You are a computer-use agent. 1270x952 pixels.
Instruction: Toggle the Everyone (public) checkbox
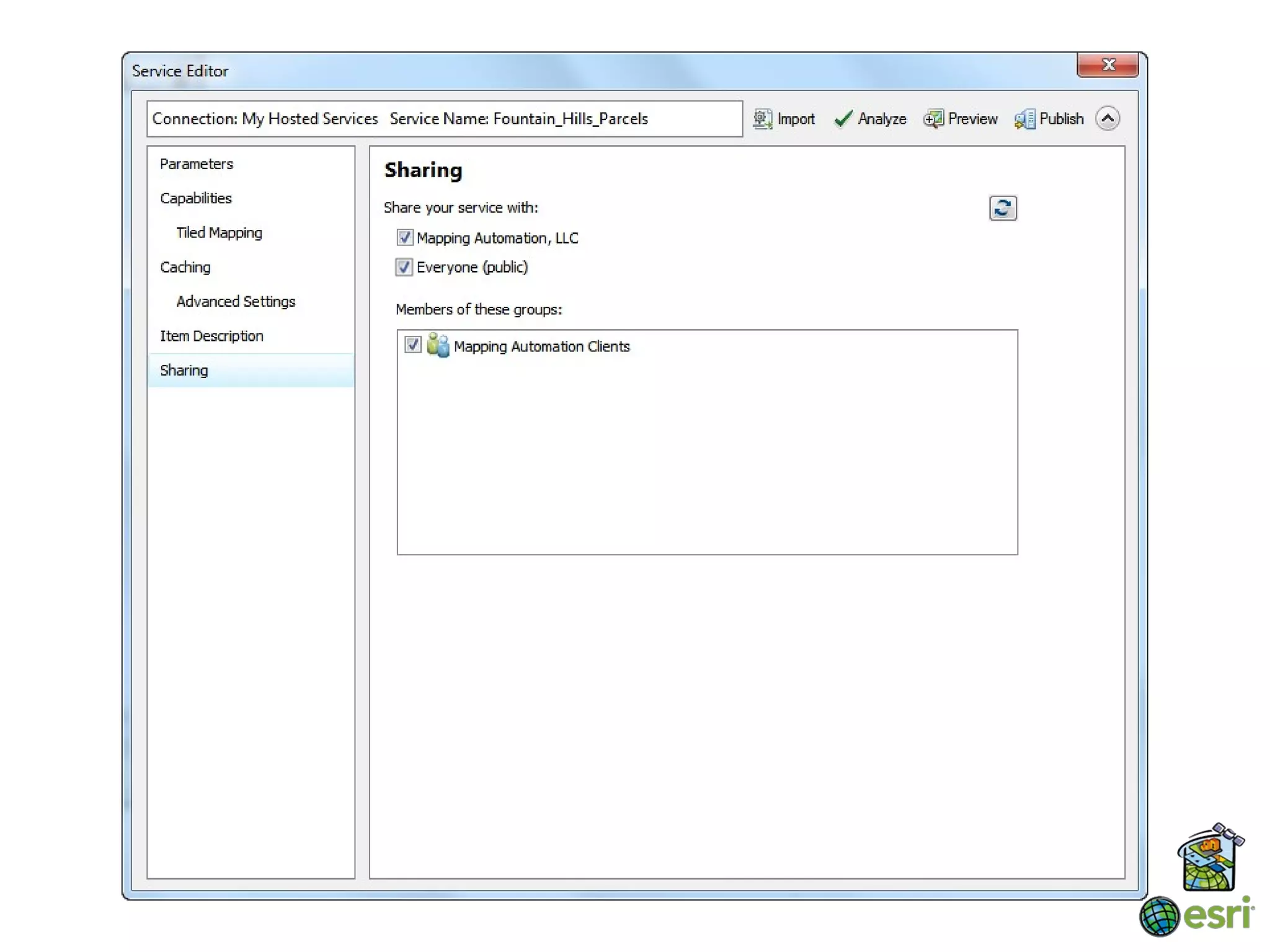click(x=404, y=267)
